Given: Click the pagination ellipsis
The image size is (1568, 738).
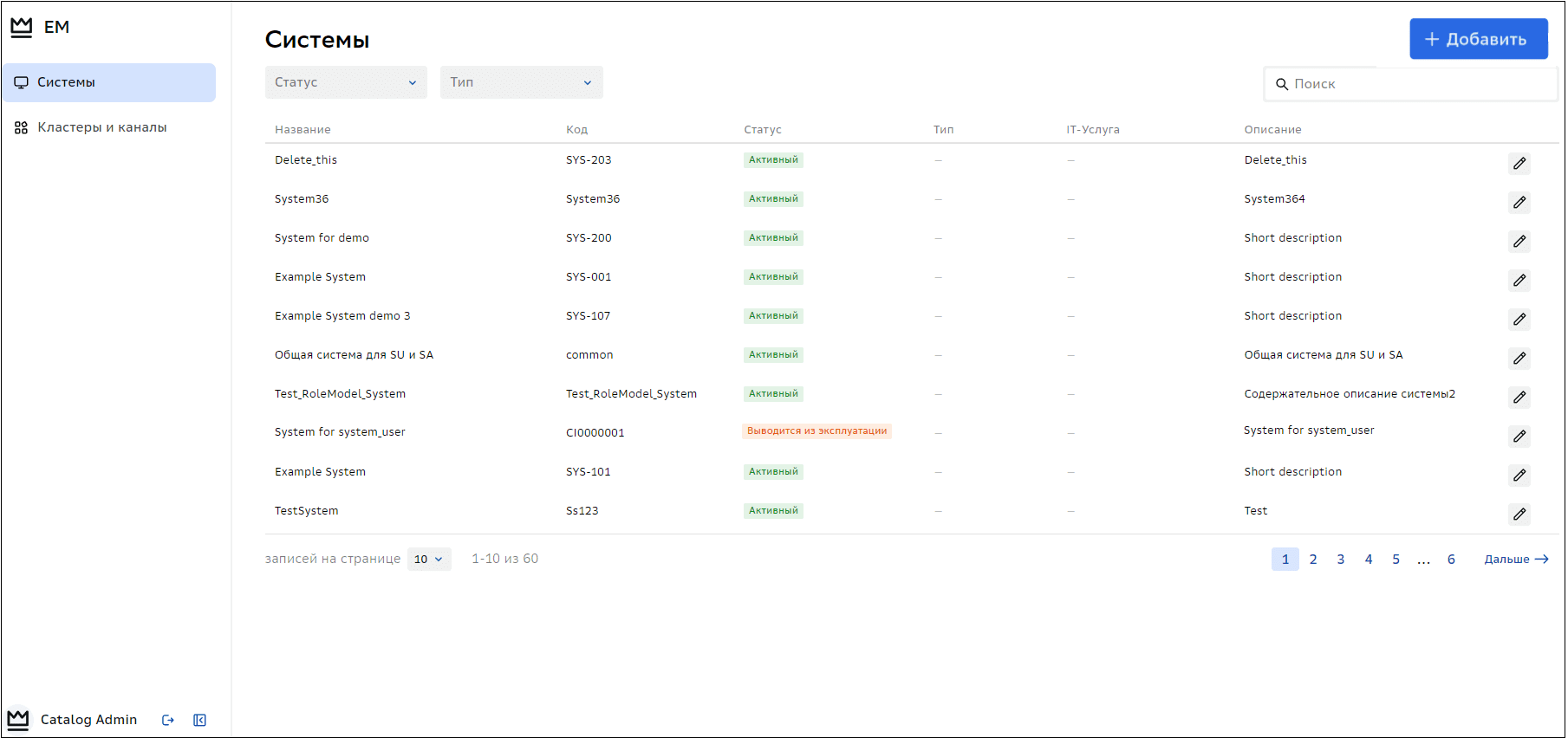Looking at the screenshot, I should pyautogui.click(x=1423, y=560).
